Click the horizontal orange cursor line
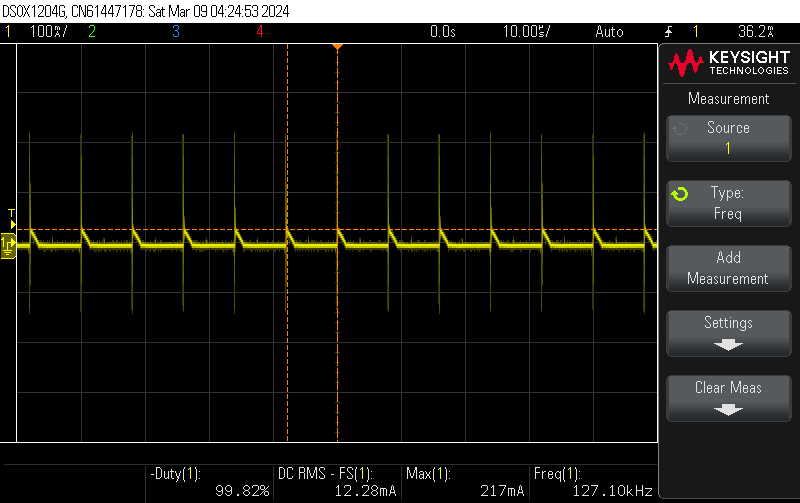Image resolution: width=800 pixels, height=503 pixels. (337, 230)
